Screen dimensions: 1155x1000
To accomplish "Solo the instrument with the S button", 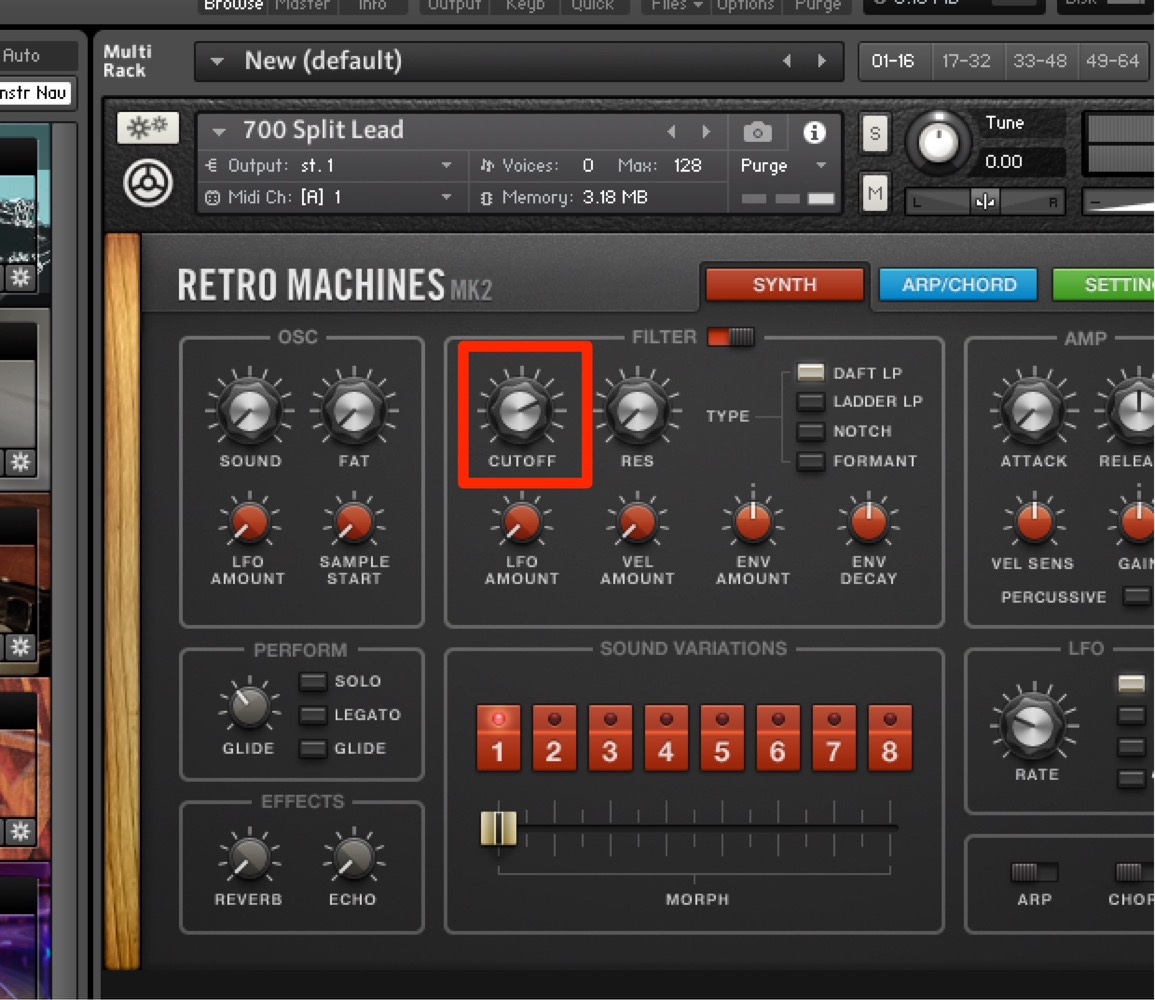I will 874,133.
